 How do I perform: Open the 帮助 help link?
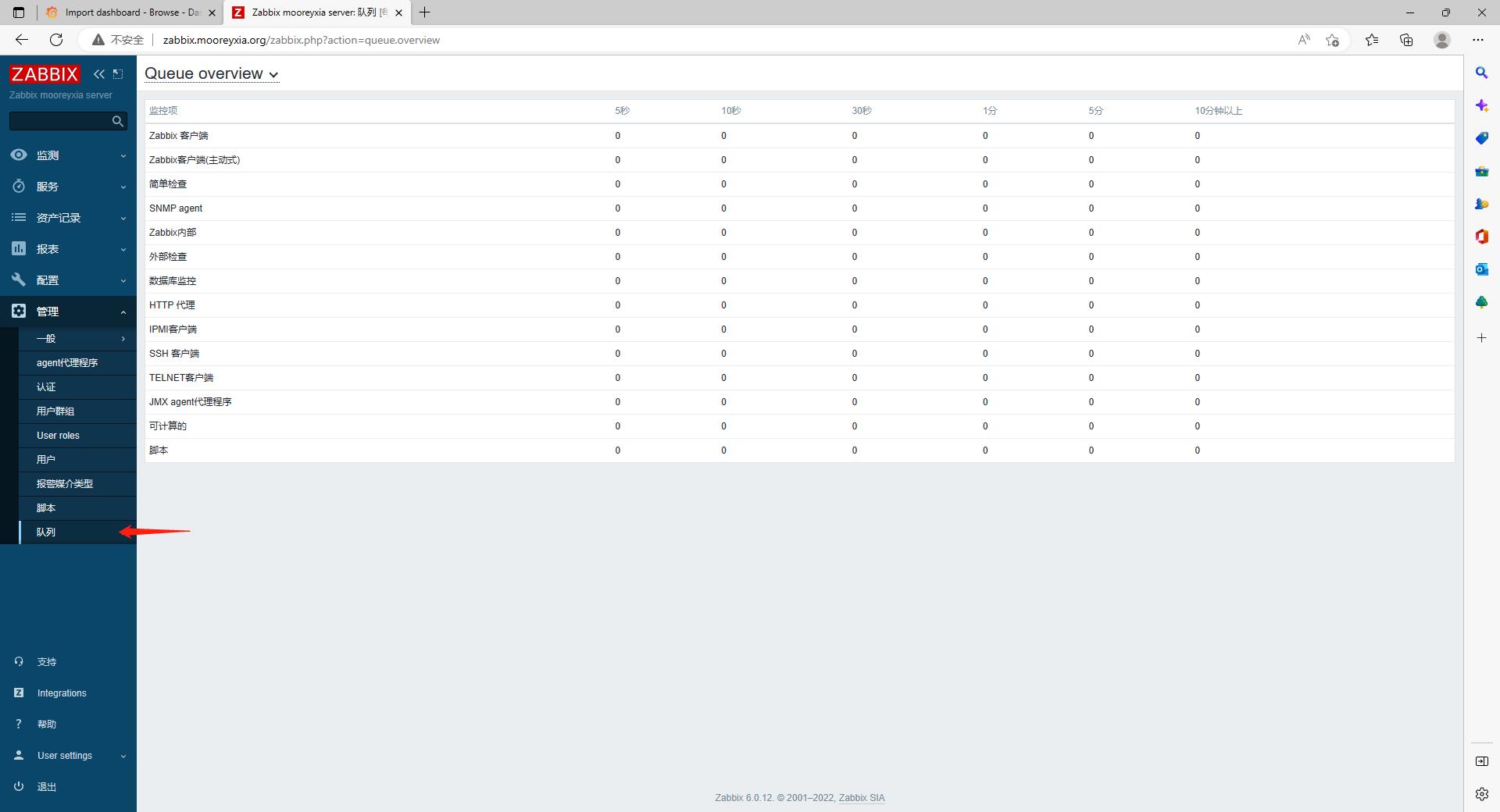[x=47, y=725]
